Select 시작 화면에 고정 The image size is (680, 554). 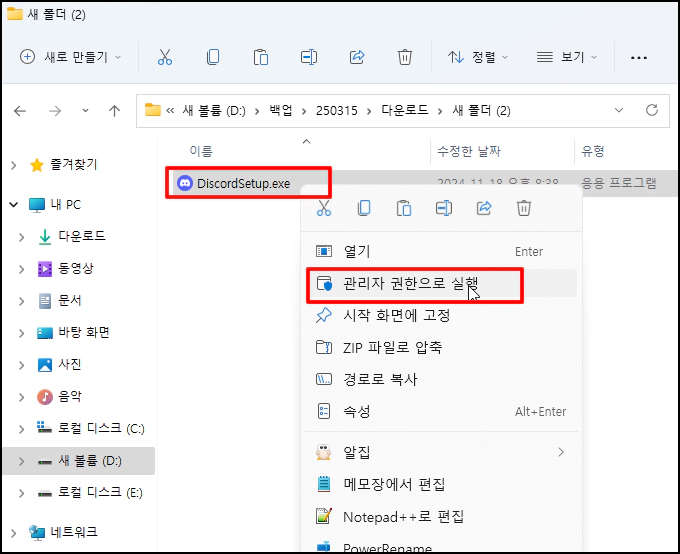click(x=441, y=315)
